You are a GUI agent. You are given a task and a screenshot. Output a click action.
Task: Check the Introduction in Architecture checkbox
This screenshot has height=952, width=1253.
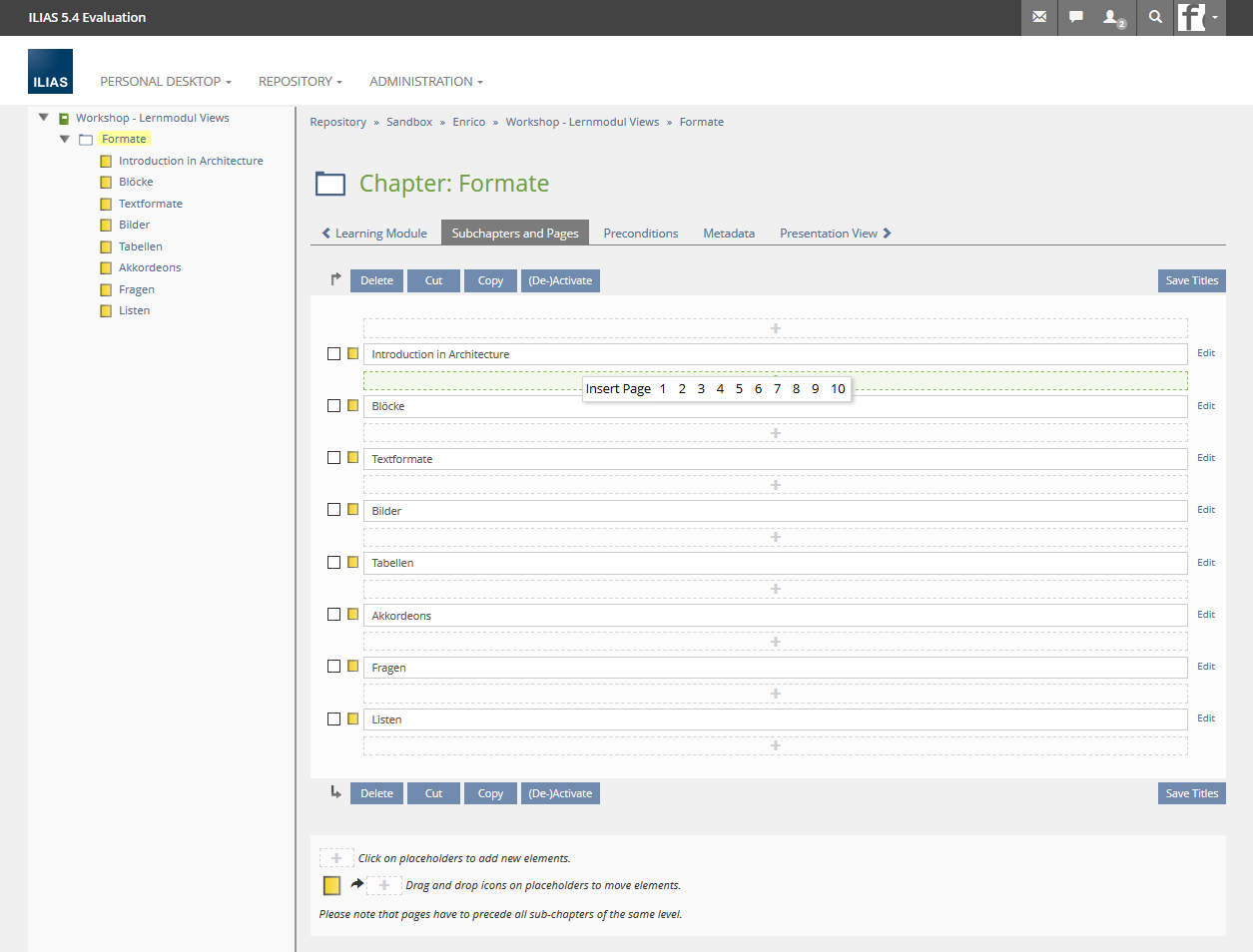[x=333, y=353]
